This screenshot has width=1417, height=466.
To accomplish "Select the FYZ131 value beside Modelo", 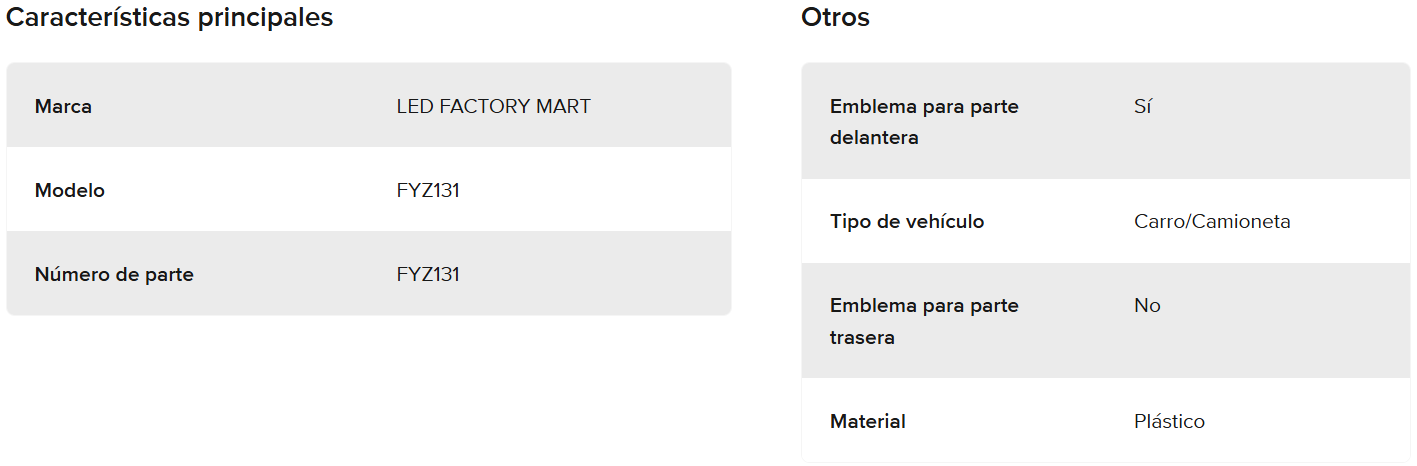I will 428,190.
